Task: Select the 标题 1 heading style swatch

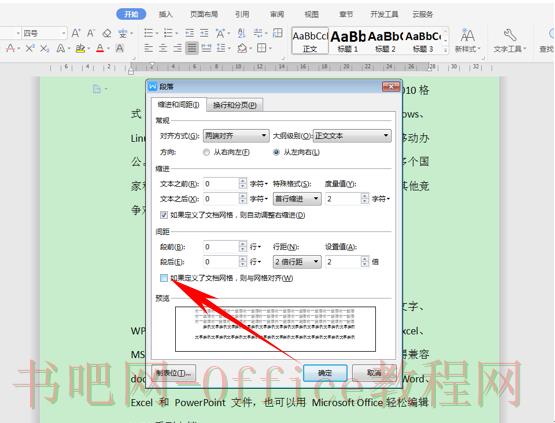Action: (348, 41)
